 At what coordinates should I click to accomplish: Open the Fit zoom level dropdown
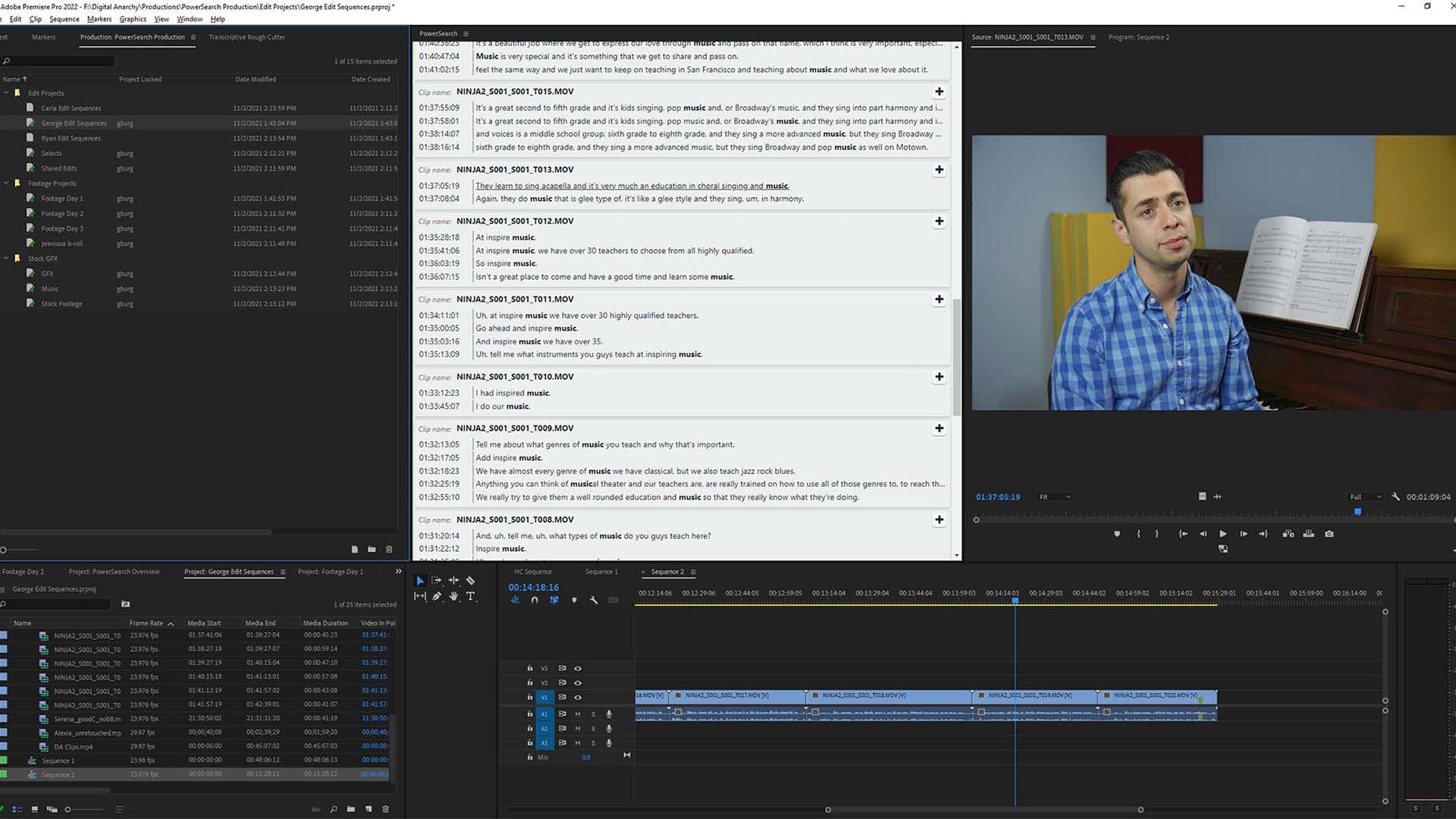coord(1055,497)
